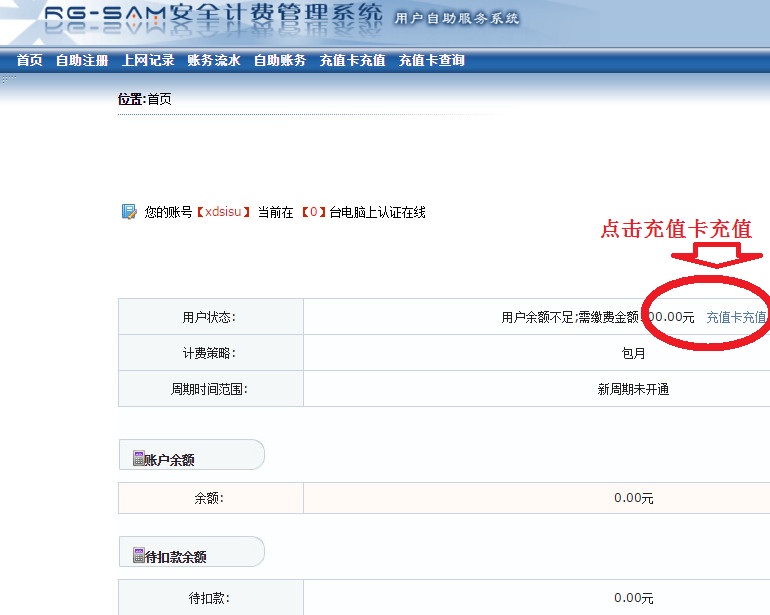Click the 0.00元 value in the 余额 row

633,498
